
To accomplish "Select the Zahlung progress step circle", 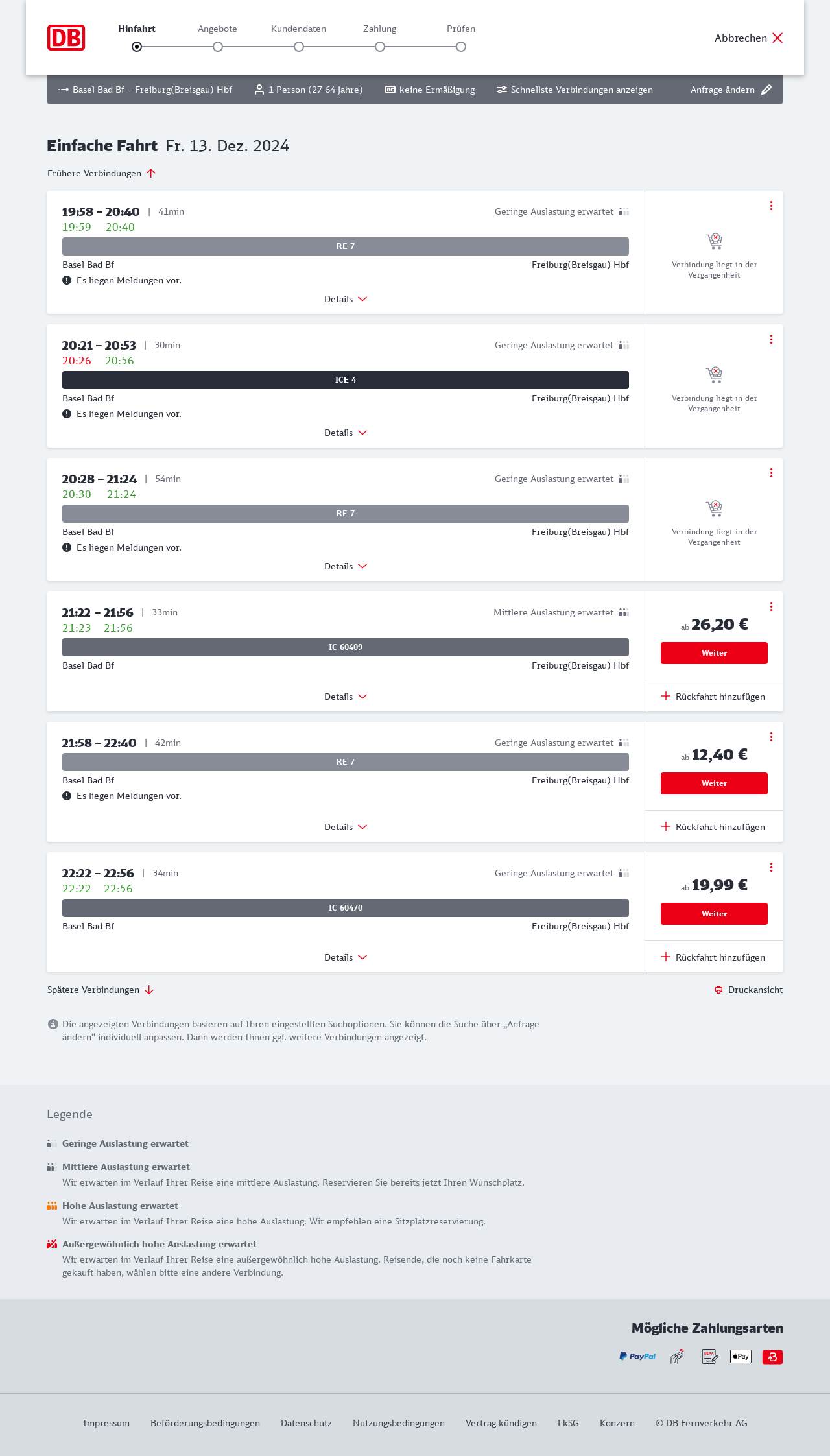I will coord(380,47).
